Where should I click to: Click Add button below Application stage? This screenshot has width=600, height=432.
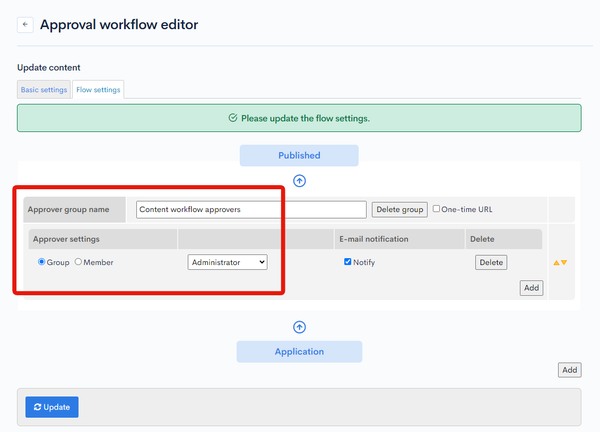click(x=569, y=370)
